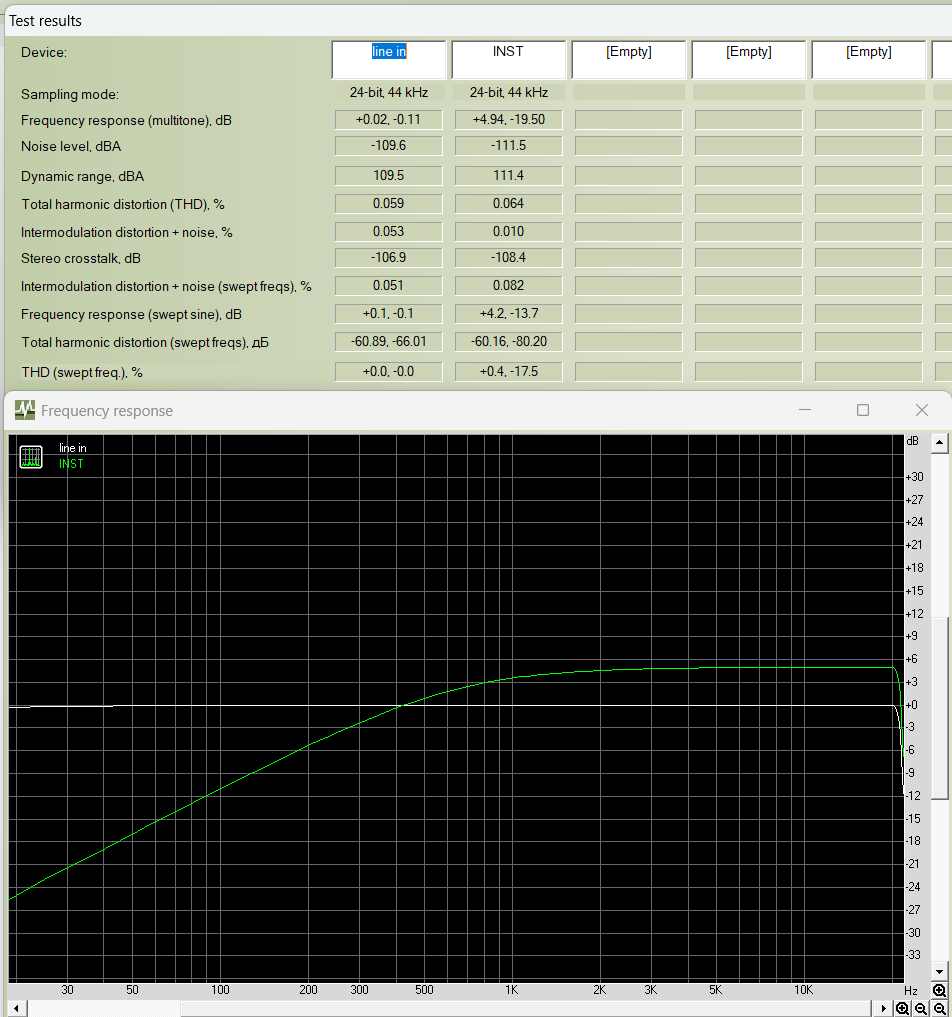Close the Frequency response window
This screenshot has height=1017, width=952.
pyautogui.click(x=922, y=410)
